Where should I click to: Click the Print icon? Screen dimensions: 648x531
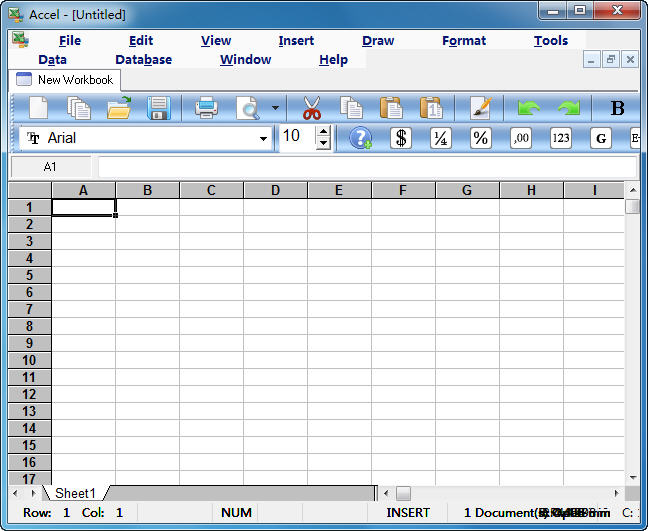[206, 108]
